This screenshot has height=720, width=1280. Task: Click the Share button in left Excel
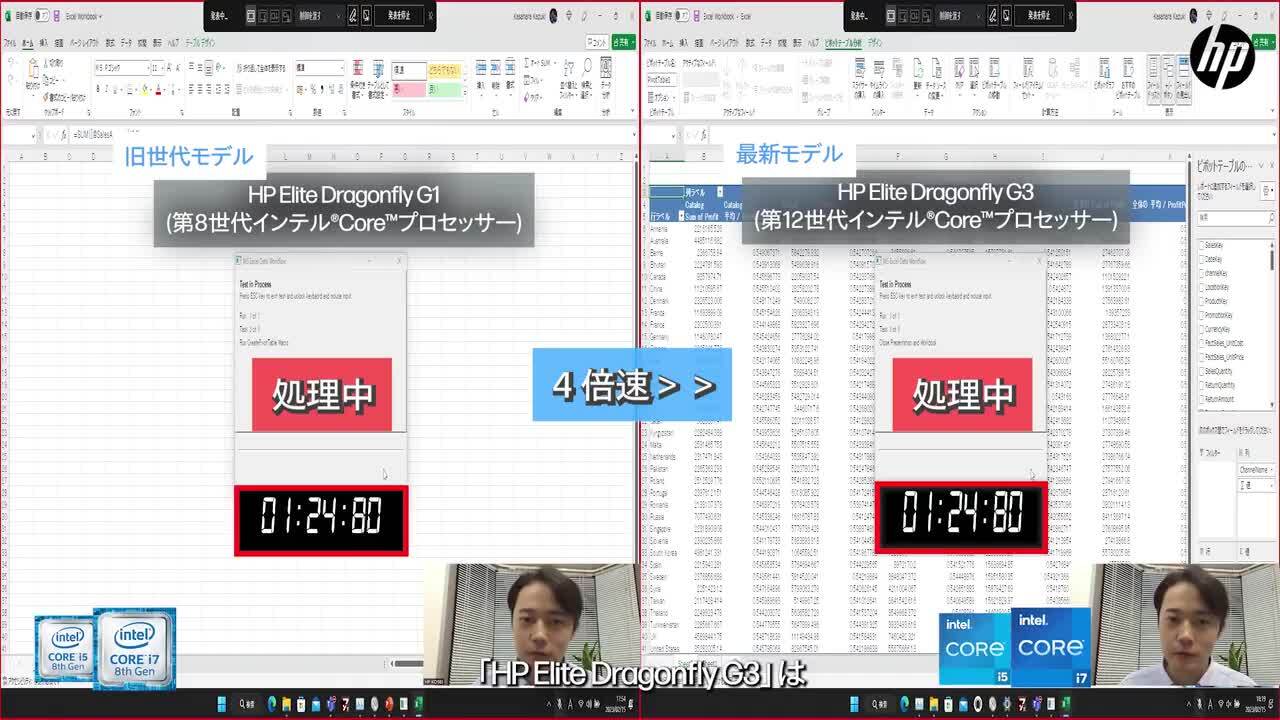(624, 42)
